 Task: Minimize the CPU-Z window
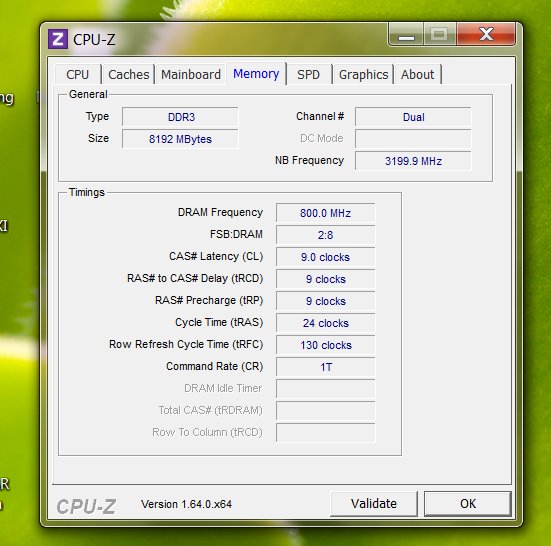tap(406, 34)
